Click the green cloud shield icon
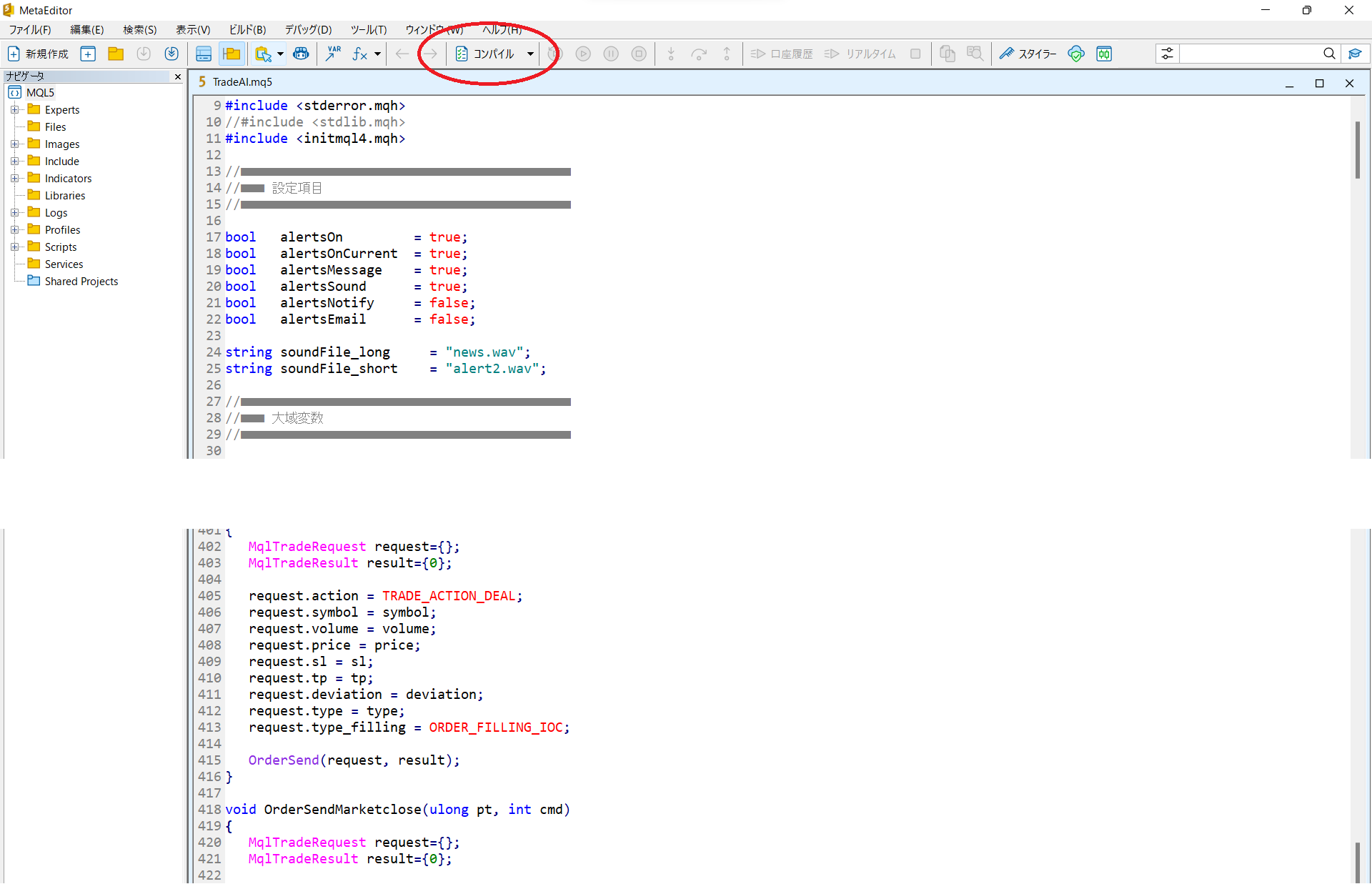This screenshot has height=884, width=1372. pos(1076,54)
